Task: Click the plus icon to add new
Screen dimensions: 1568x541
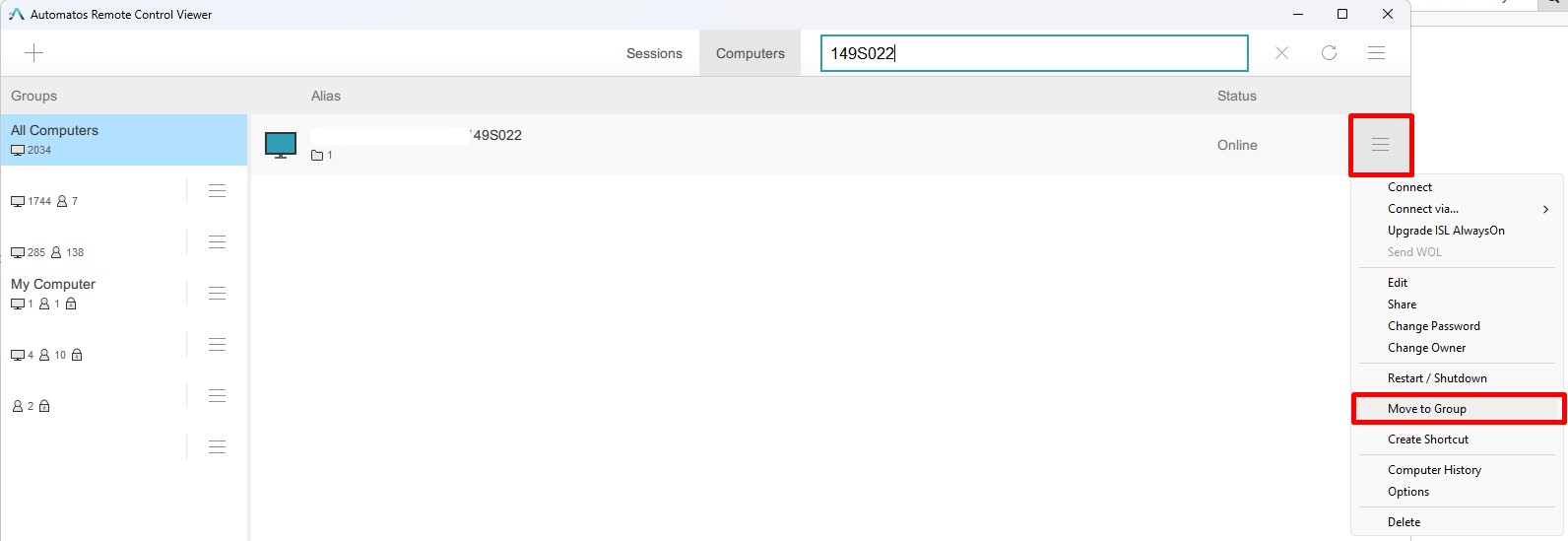Action: [x=33, y=53]
